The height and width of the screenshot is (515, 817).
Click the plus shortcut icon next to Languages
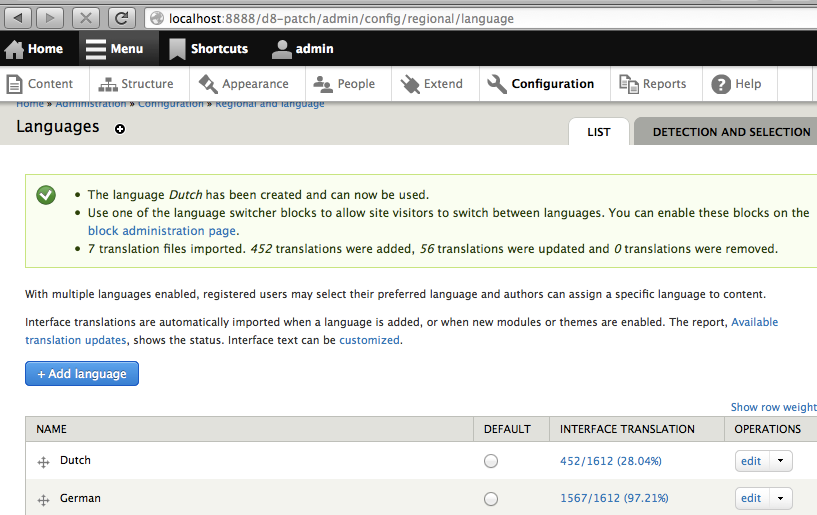tap(120, 129)
